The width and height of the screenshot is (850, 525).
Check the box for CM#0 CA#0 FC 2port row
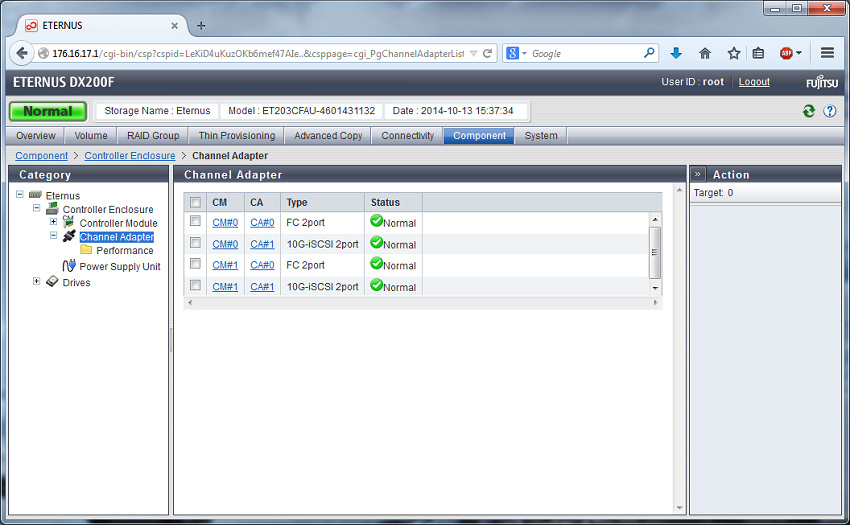(x=195, y=221)
